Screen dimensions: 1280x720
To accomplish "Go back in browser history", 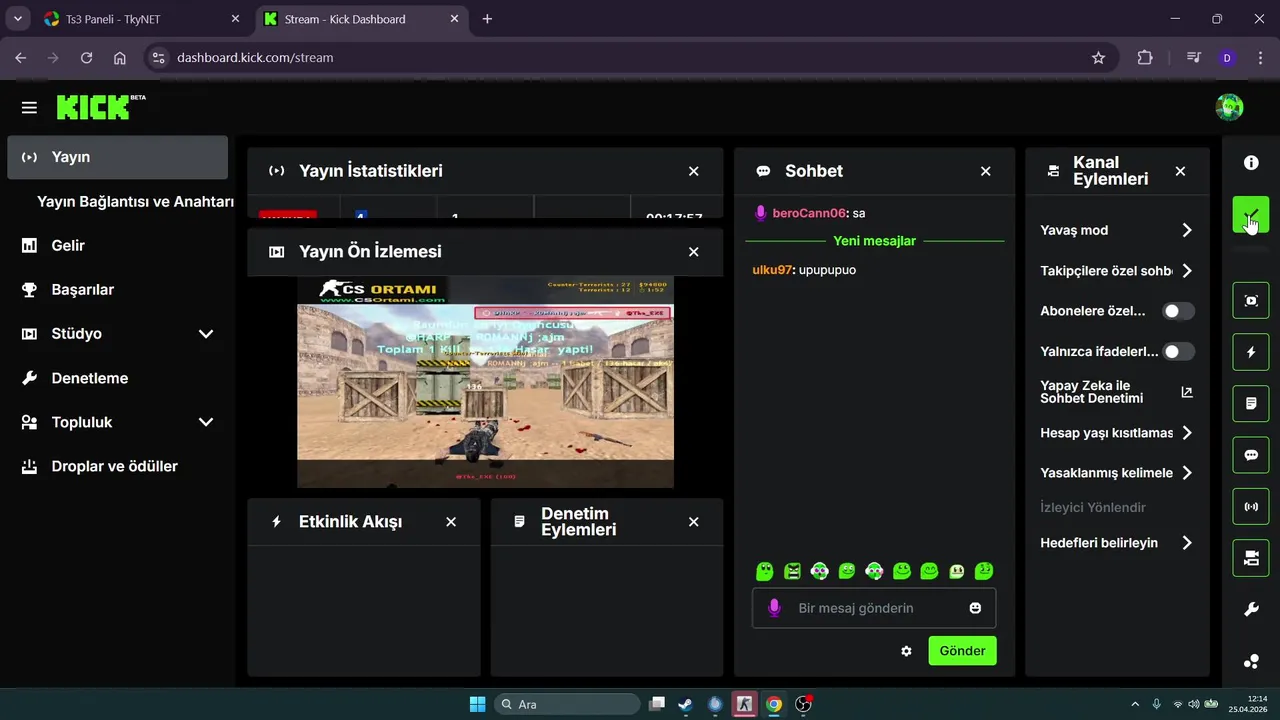I will (20, 58).
